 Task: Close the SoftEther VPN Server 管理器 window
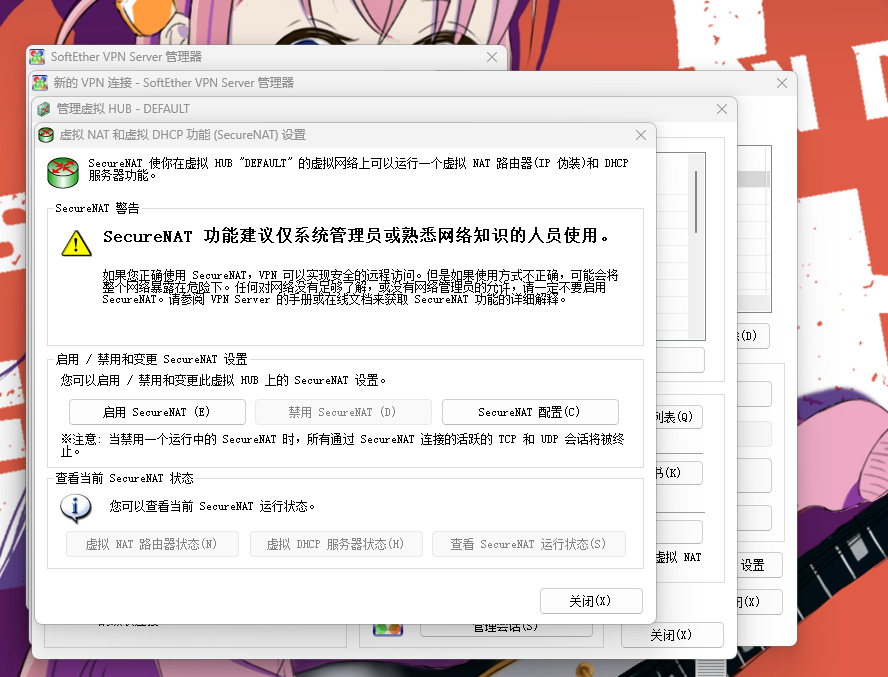point(492,57)
